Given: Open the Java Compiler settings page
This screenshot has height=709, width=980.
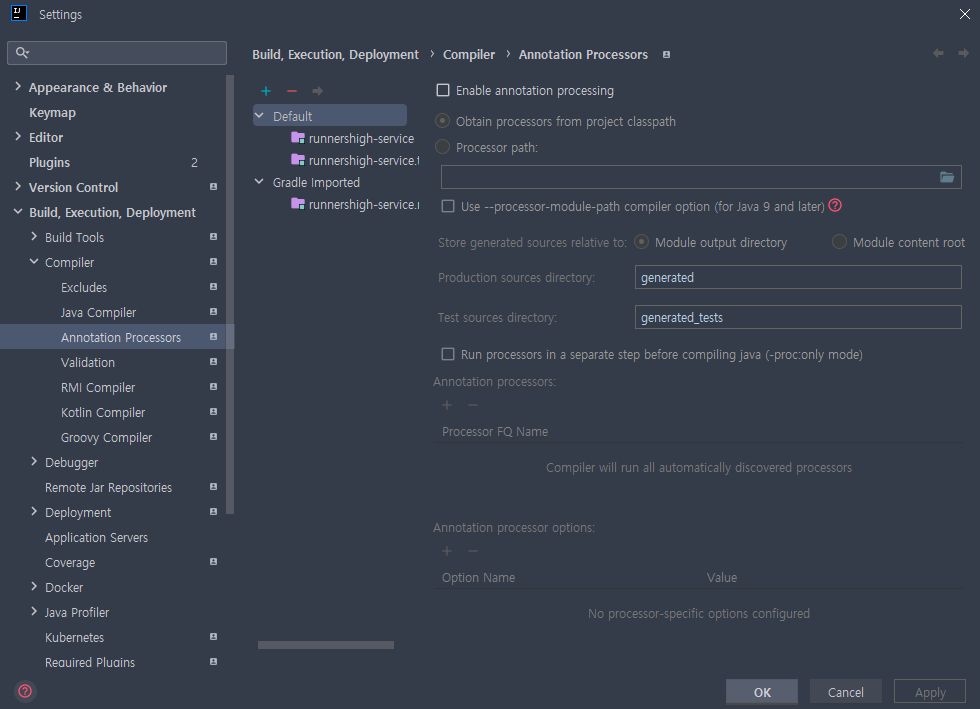Looking at the screenshot, I should (97, 312).
